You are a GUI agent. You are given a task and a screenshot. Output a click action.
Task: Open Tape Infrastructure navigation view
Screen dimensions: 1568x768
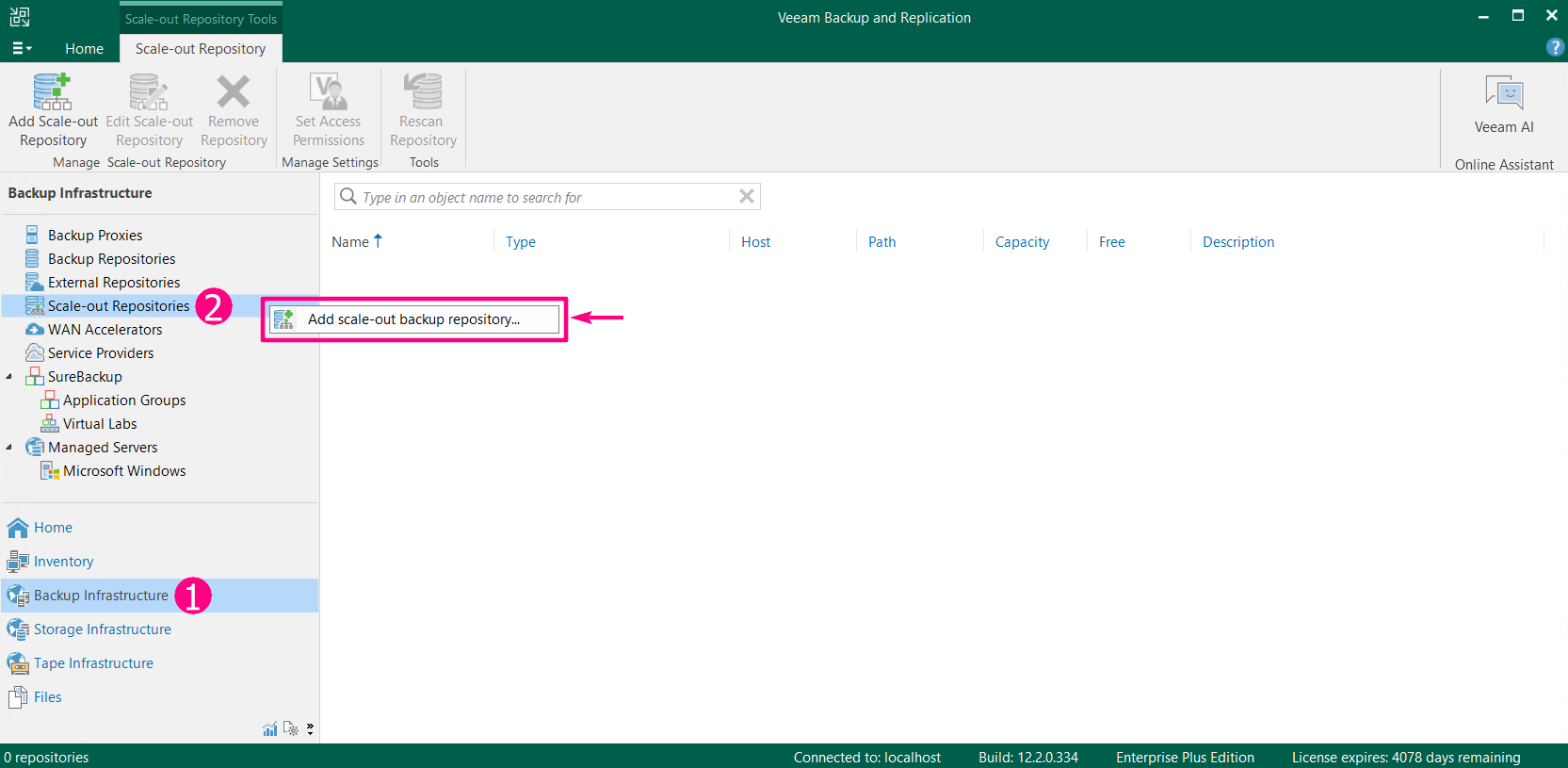(x=93, y=662)
